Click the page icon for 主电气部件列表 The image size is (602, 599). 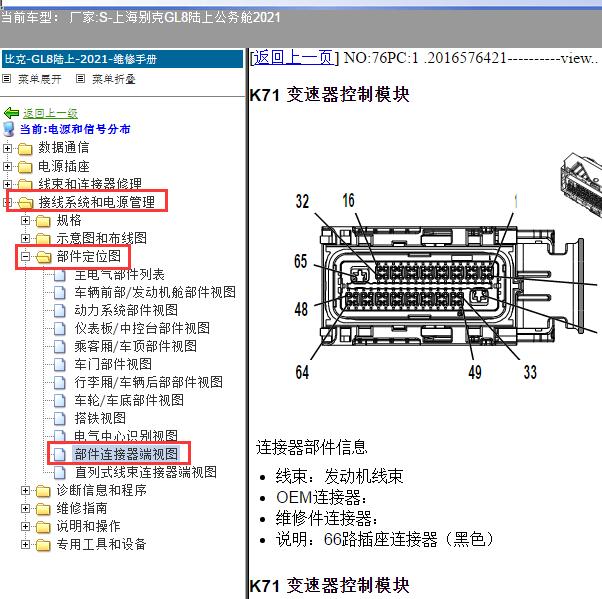point(60,275)
